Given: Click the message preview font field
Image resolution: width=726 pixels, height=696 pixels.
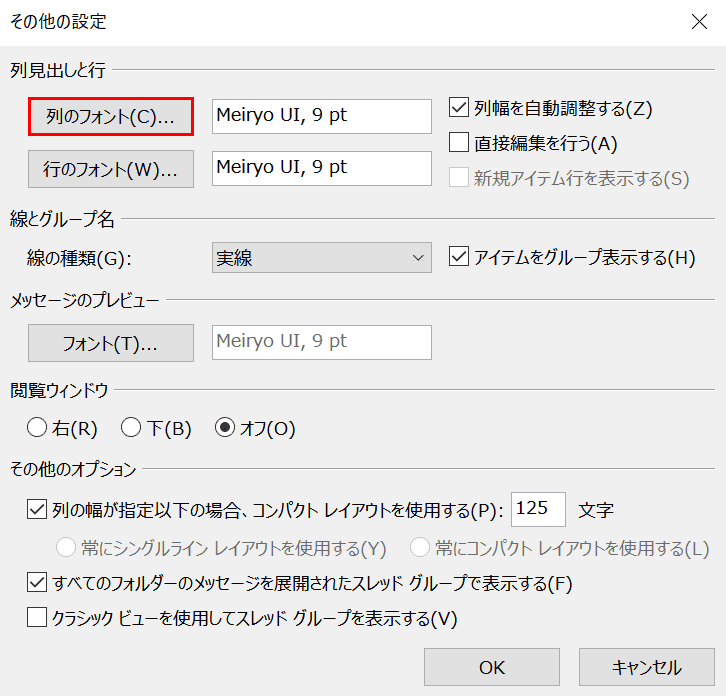Looking at the screenshot, I should click(322, 342).
